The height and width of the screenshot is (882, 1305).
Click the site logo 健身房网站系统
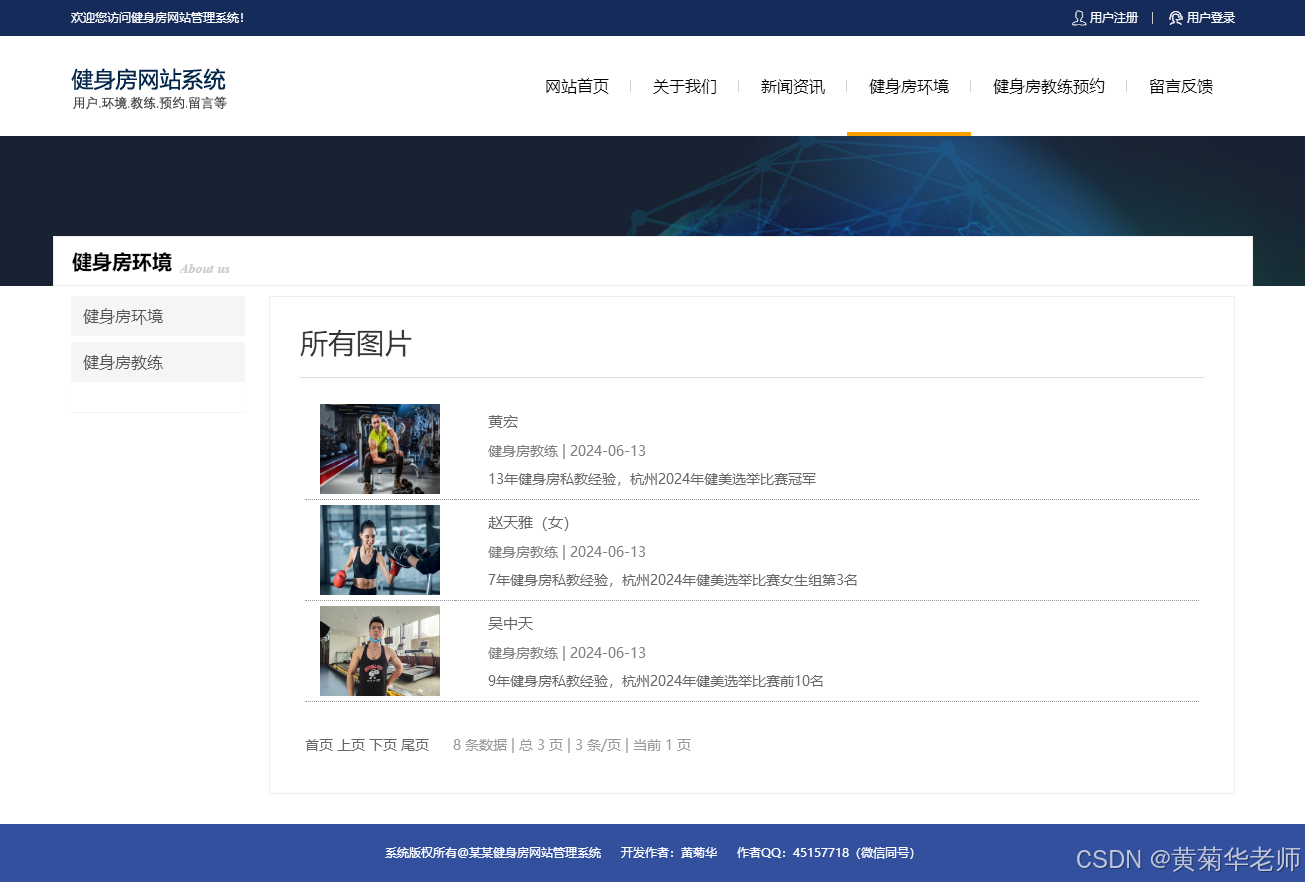pyautogui.click(x=146, y=79)
